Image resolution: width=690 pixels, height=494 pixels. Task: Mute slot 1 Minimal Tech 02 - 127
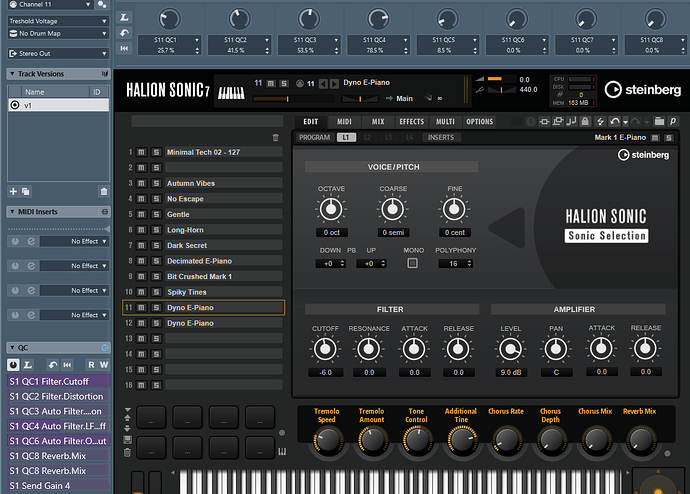[x=141, y=152]
